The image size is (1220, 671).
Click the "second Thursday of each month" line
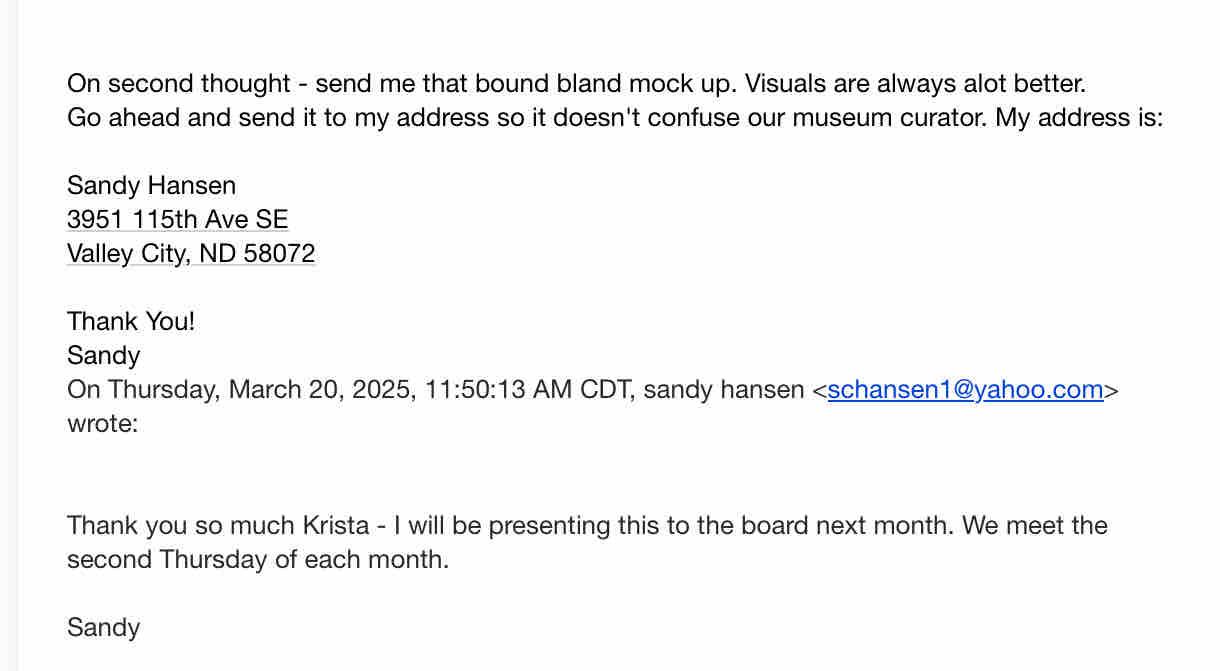(257, 560)
